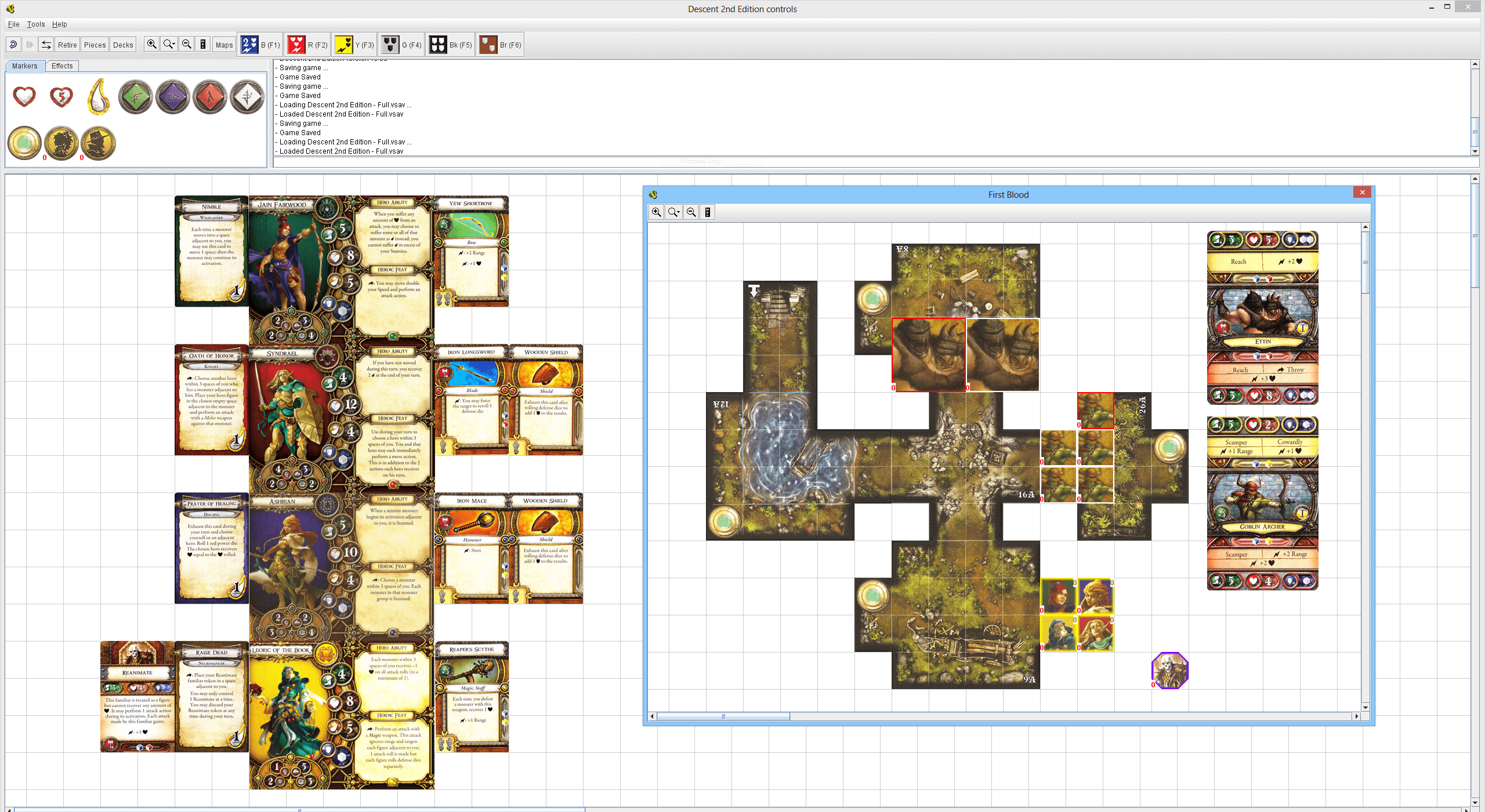
Task: Select the red rune objective token
Action: [210, 96]
